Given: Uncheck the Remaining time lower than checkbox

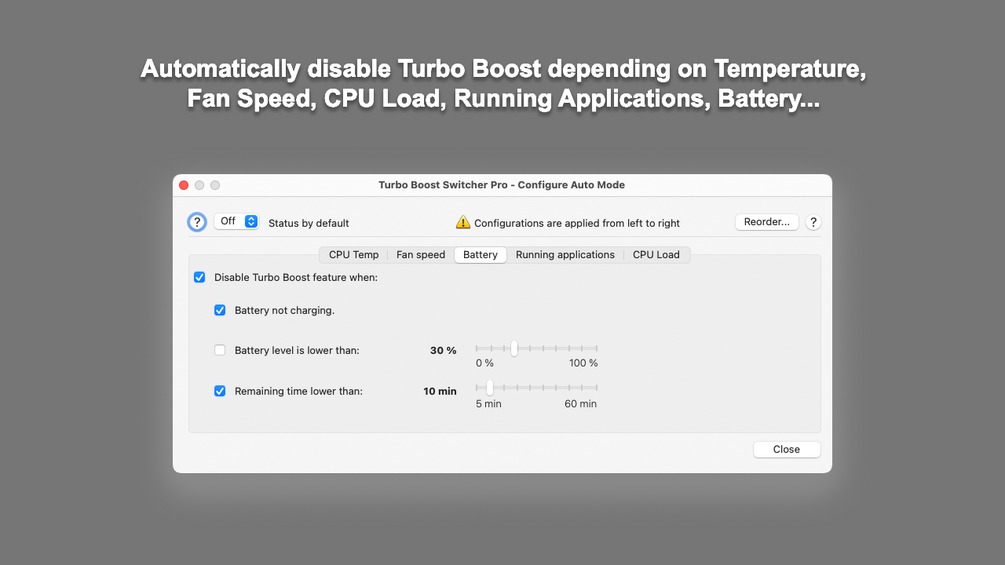Looking at the screenshot, I should pos(220,391).
